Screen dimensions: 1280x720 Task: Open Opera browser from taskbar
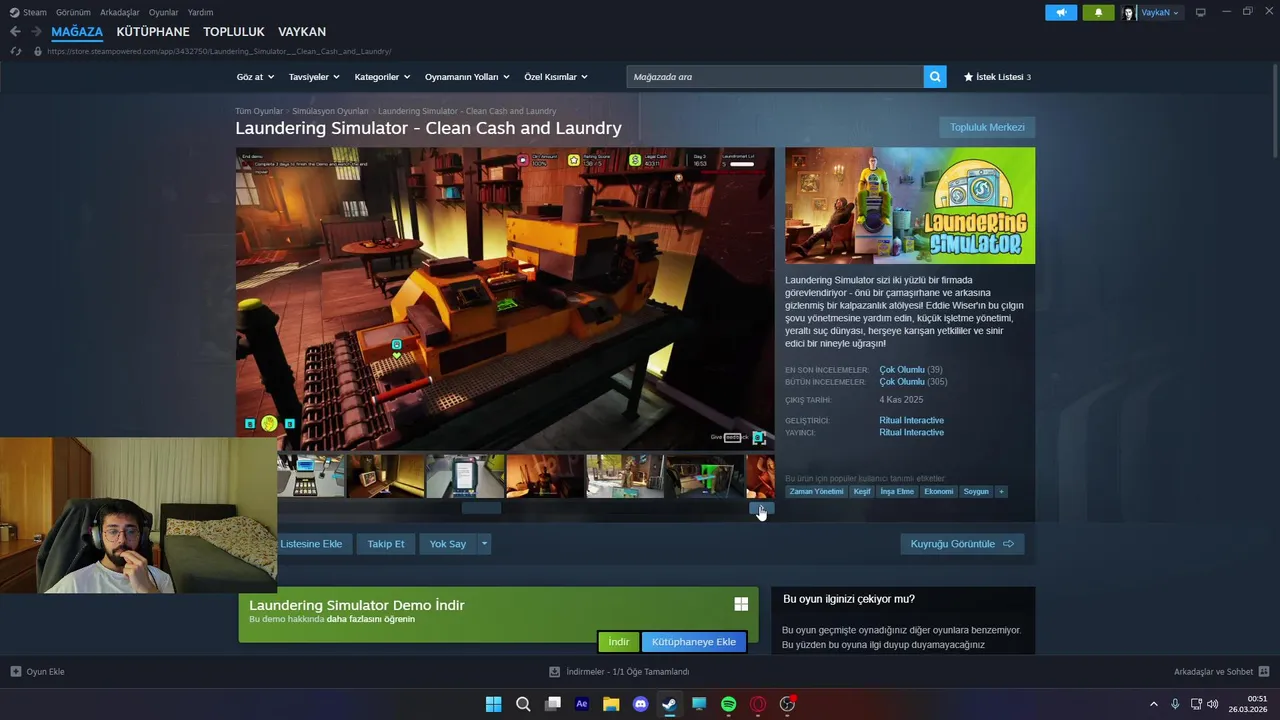tap(758, 704)
